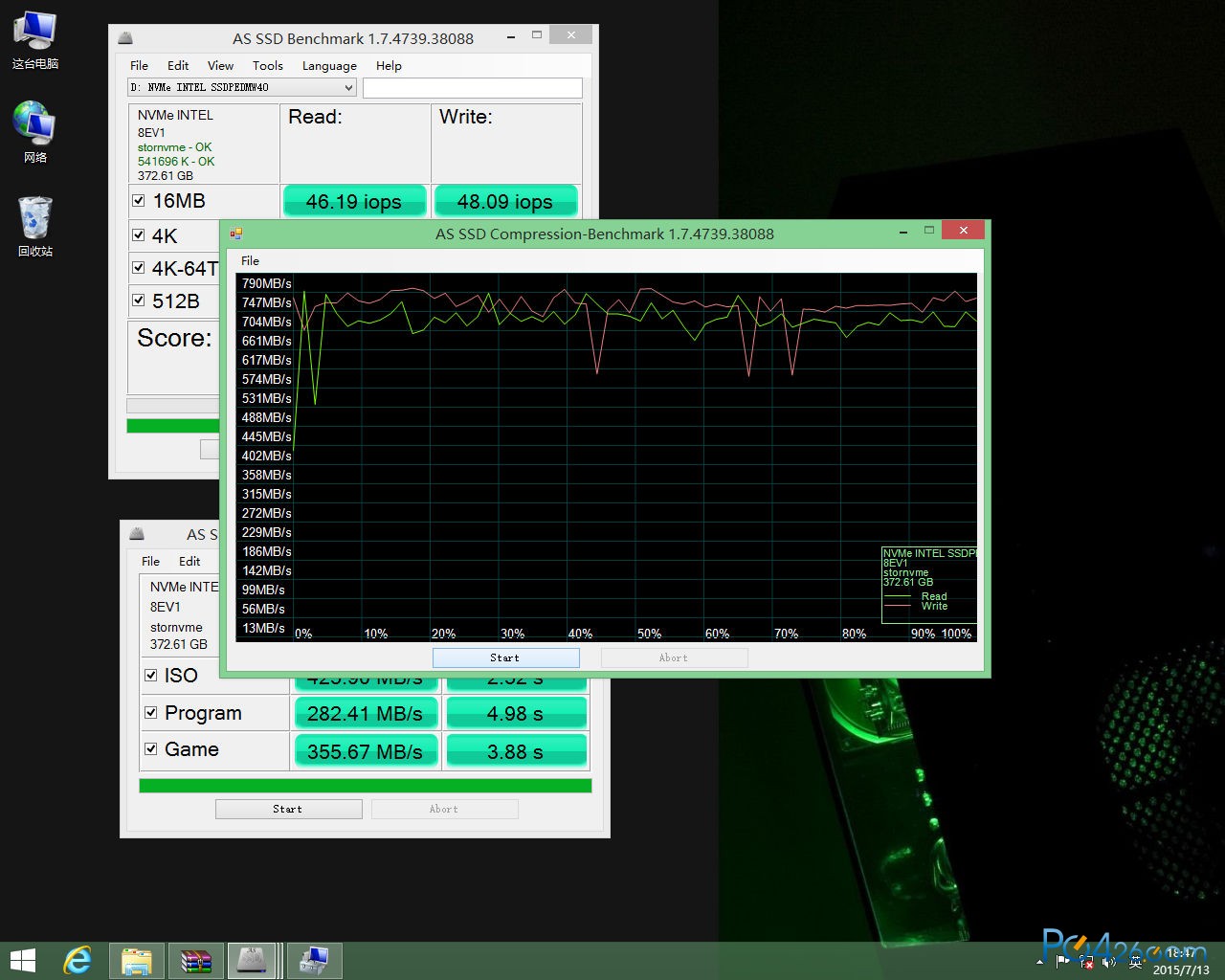Image resolution: width=1225 pixels, height=980 pixels.
Task: Open the Tools menu
Action: coord(268,65)
